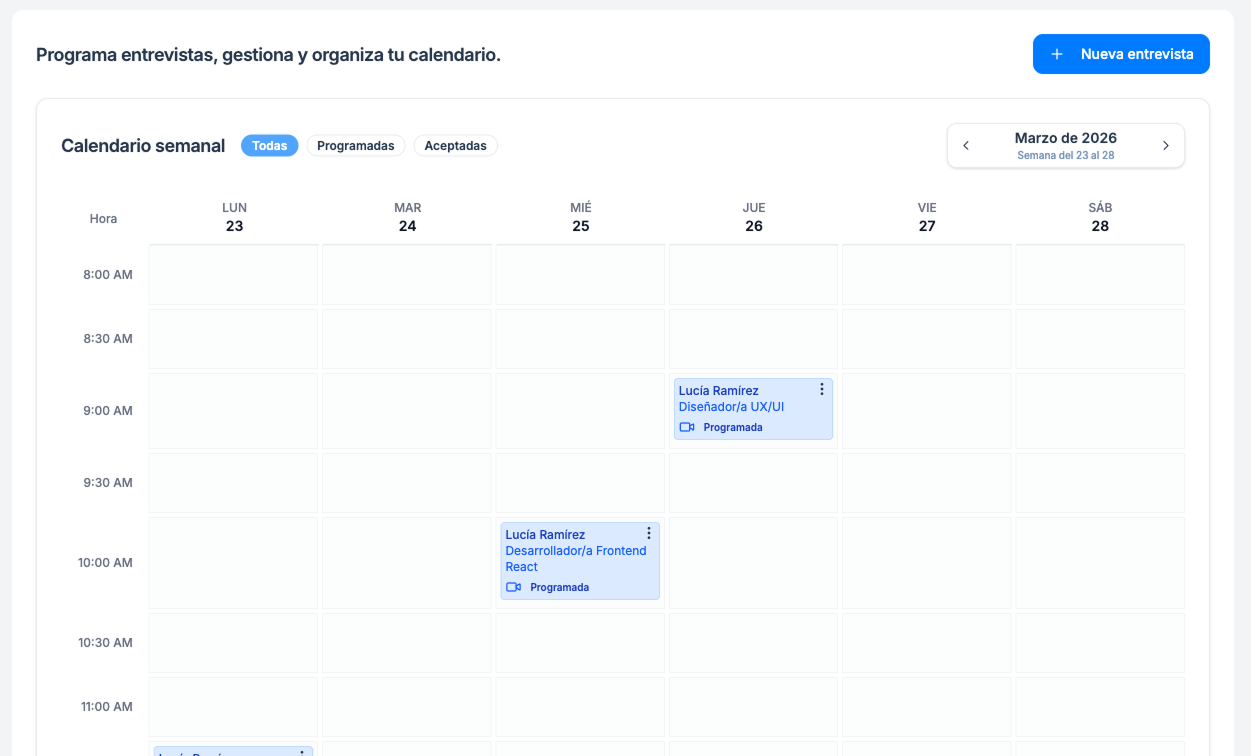Enable the Programadas filter
The height and width of the screenshot is (756, 1251).
coord(356,145)
